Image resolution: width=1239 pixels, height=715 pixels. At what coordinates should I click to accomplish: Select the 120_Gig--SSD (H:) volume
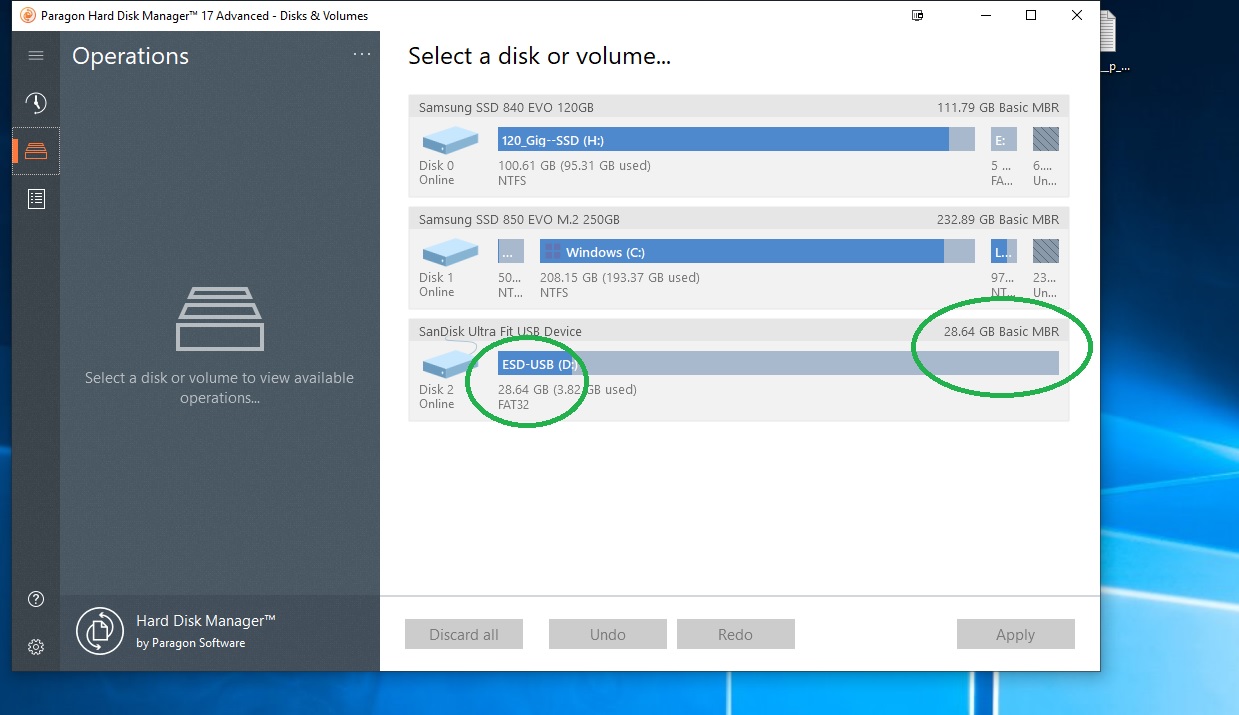[x=736, y=140]
